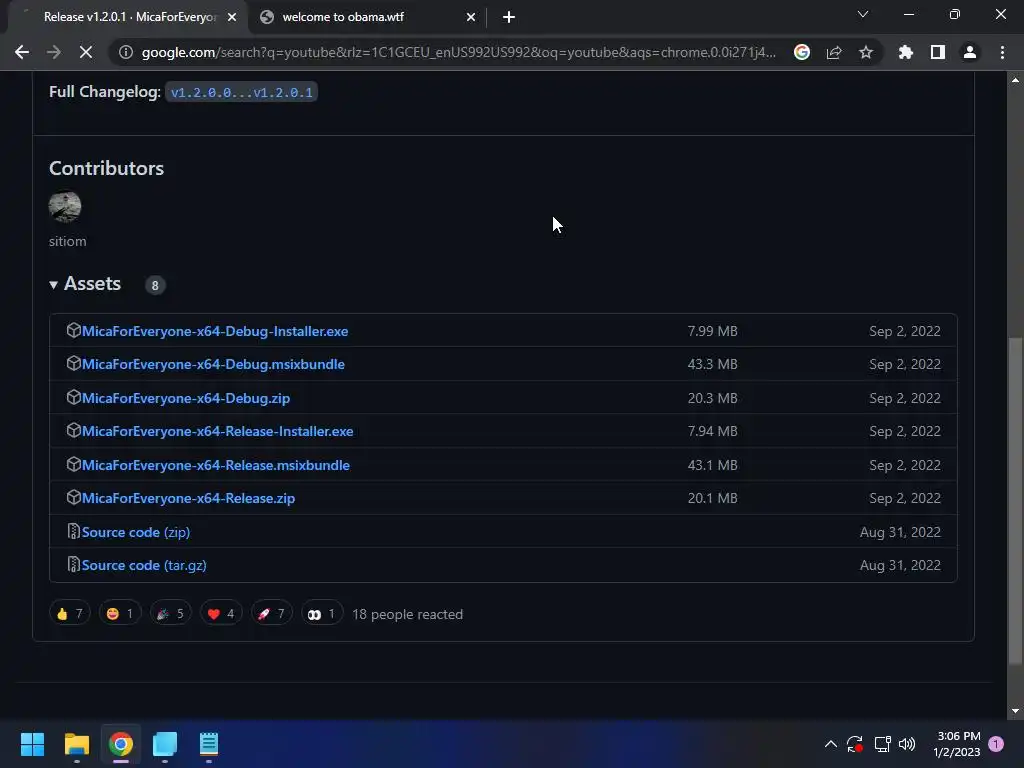Download MicaForEveryone-x64-Debug-Installer.exe
The height and width of the screenshot is (768, 1024).
[x=215, y=331]
